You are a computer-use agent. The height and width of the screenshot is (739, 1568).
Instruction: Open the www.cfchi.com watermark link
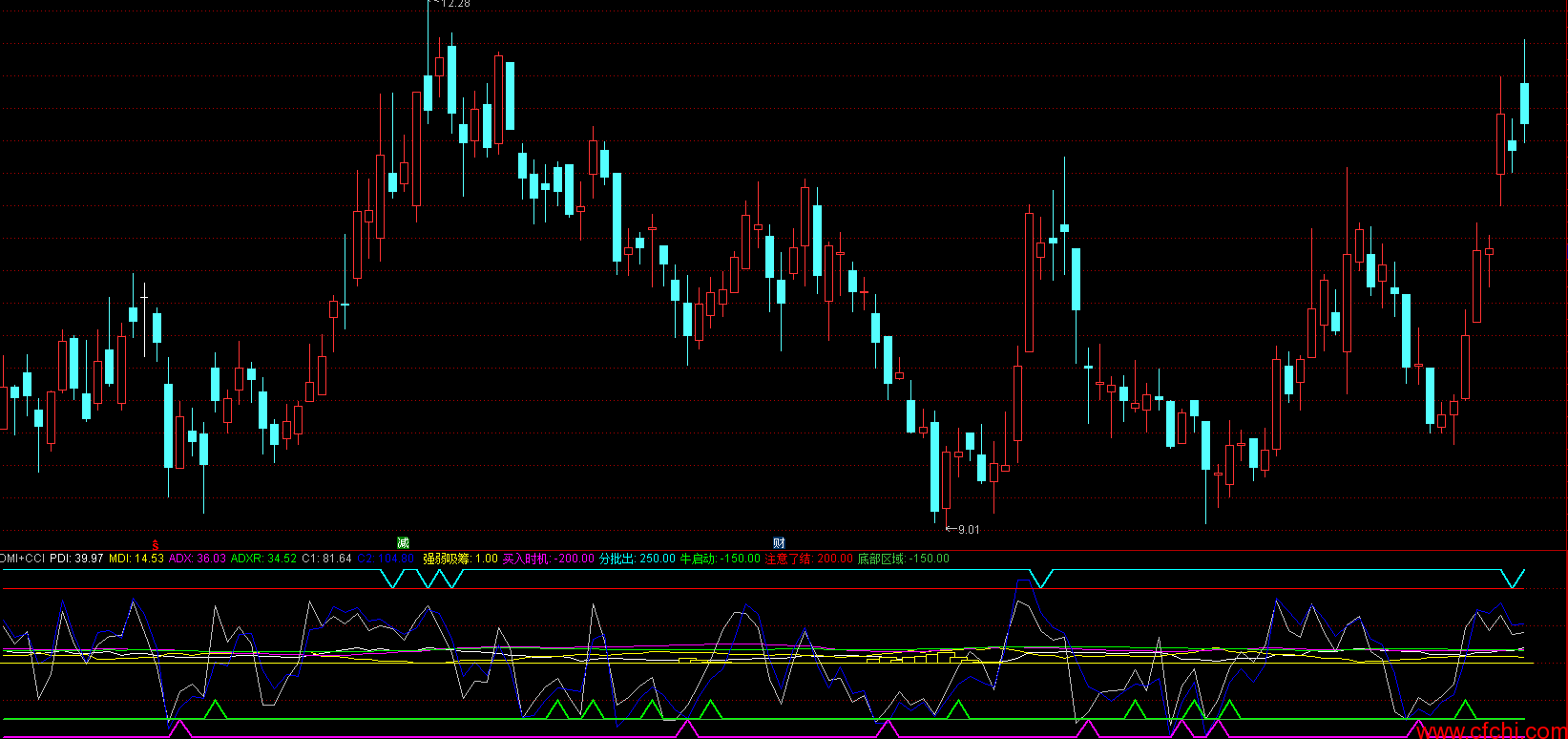click(x=1492, y=730)
